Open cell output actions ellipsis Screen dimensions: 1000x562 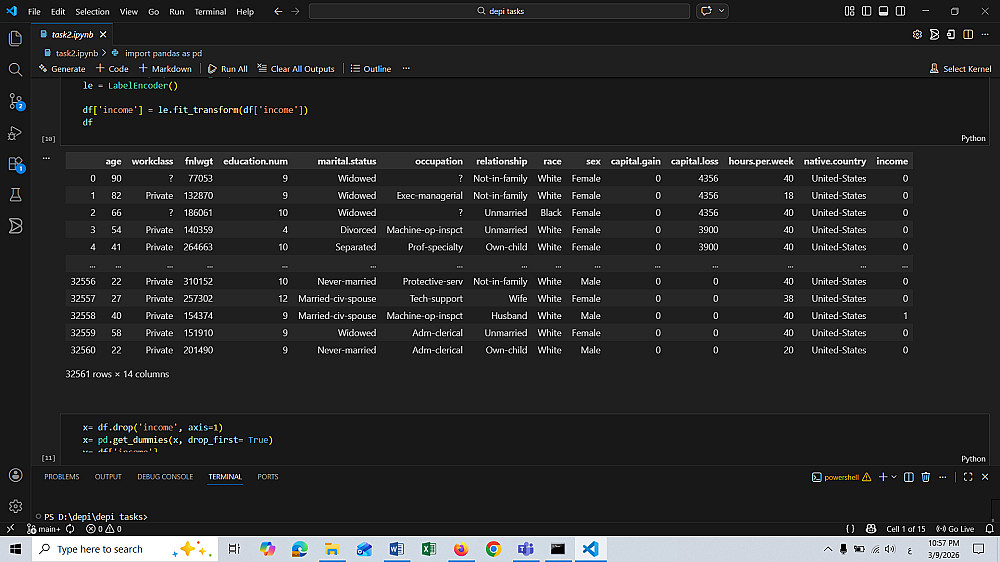pos(46,158)
